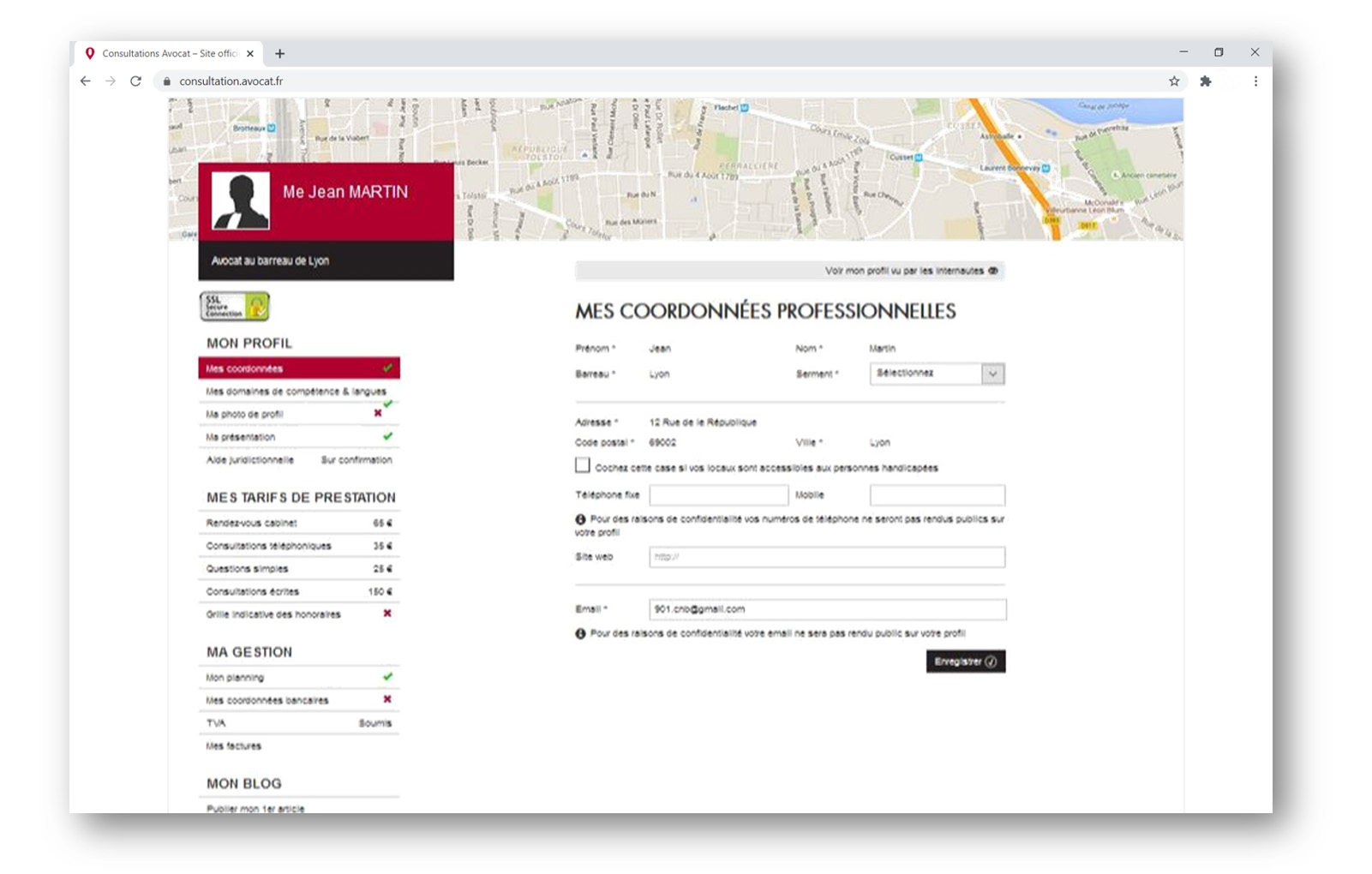Open the Serment Sélectionnez dropdown

(937, 374)
